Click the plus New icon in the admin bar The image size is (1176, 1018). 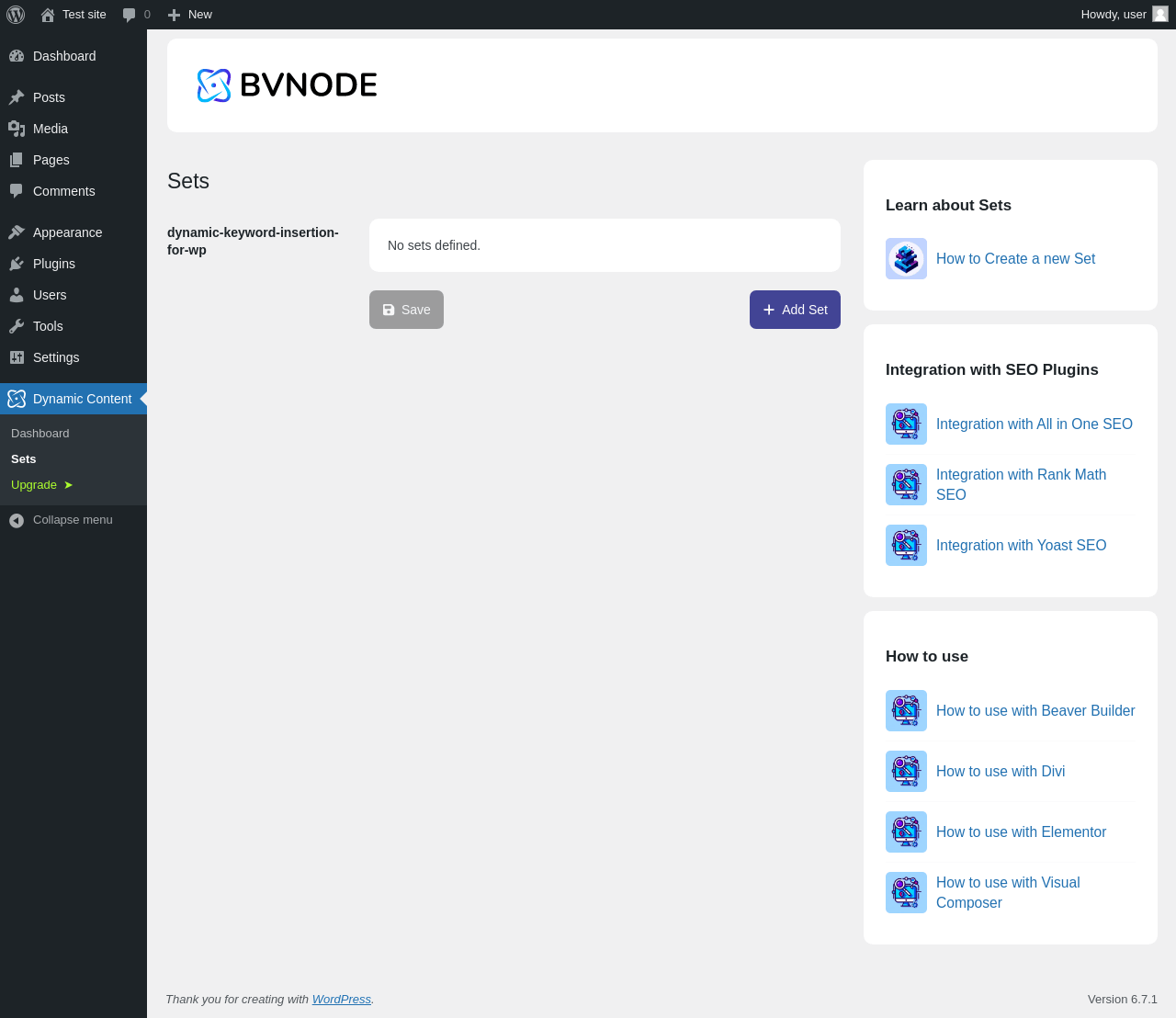tap(174, 15)
